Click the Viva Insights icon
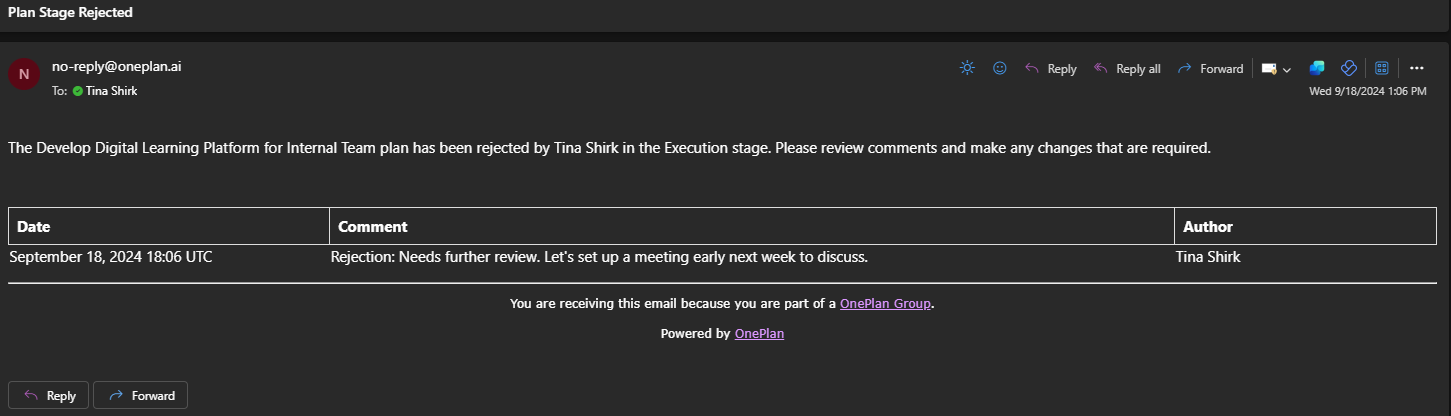 coord(1348,68)
